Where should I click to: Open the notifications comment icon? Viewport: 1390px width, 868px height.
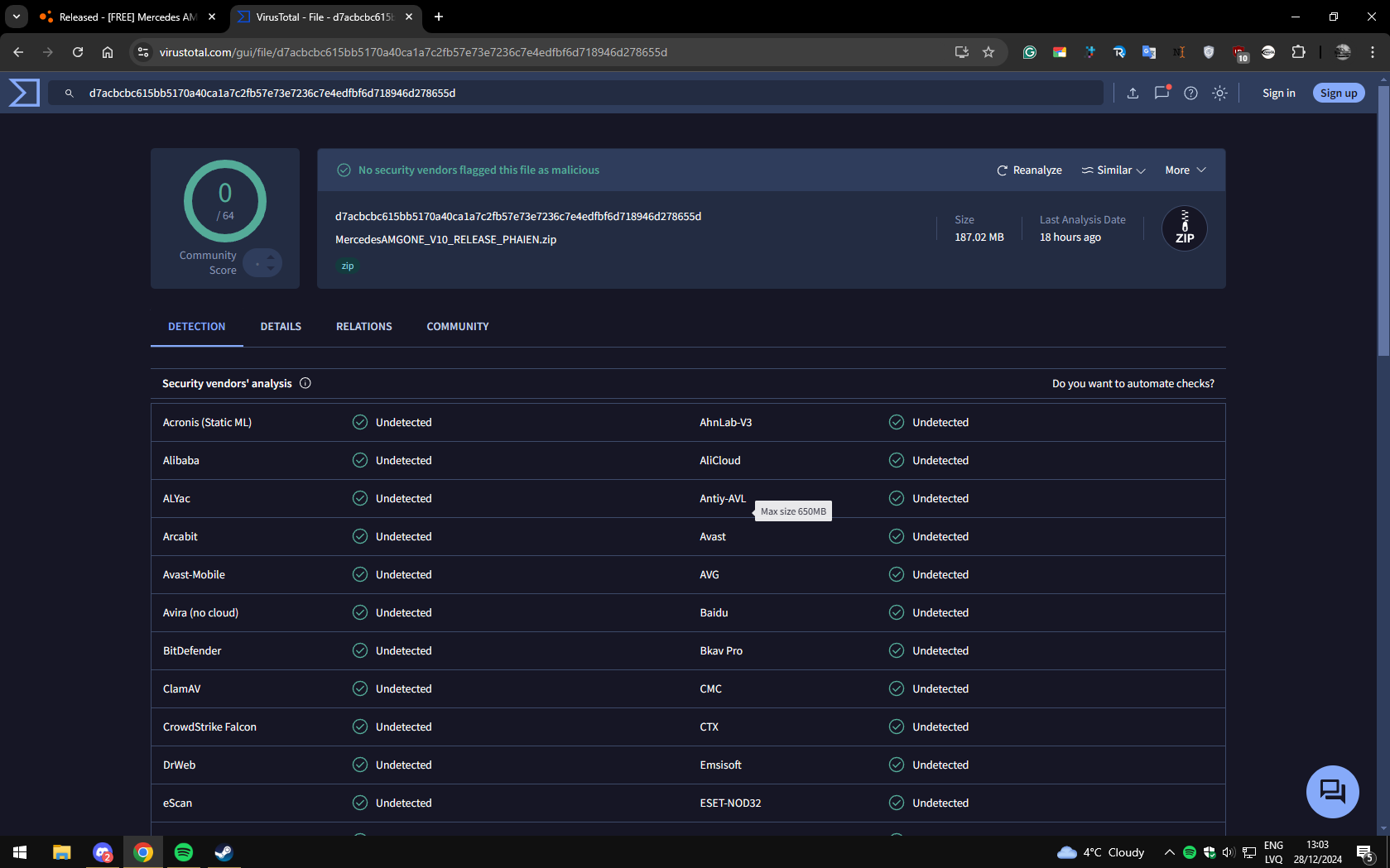[x=1162, y=93]
